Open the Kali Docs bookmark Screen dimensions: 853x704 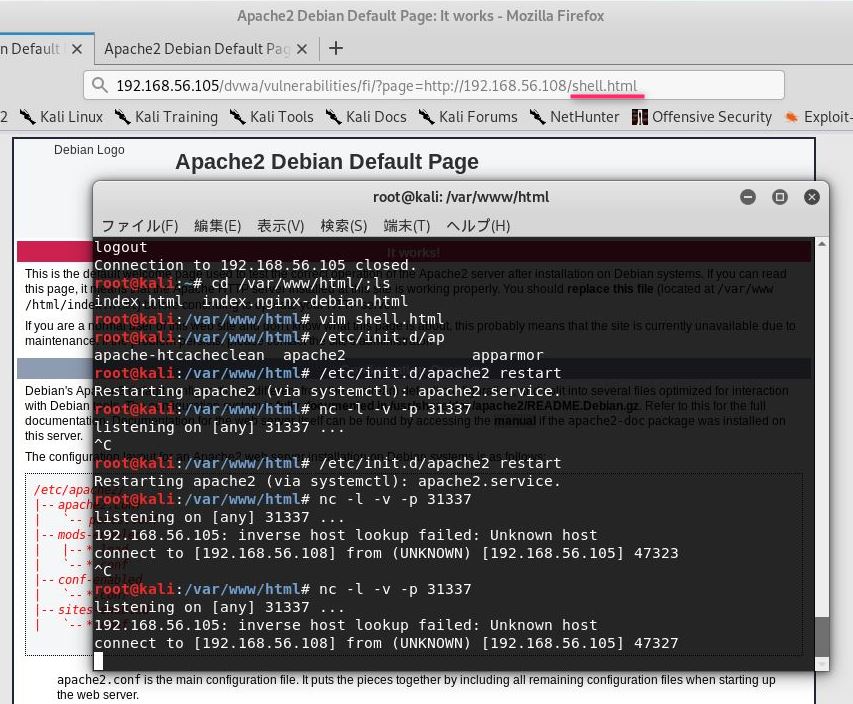tap(366, 117)
